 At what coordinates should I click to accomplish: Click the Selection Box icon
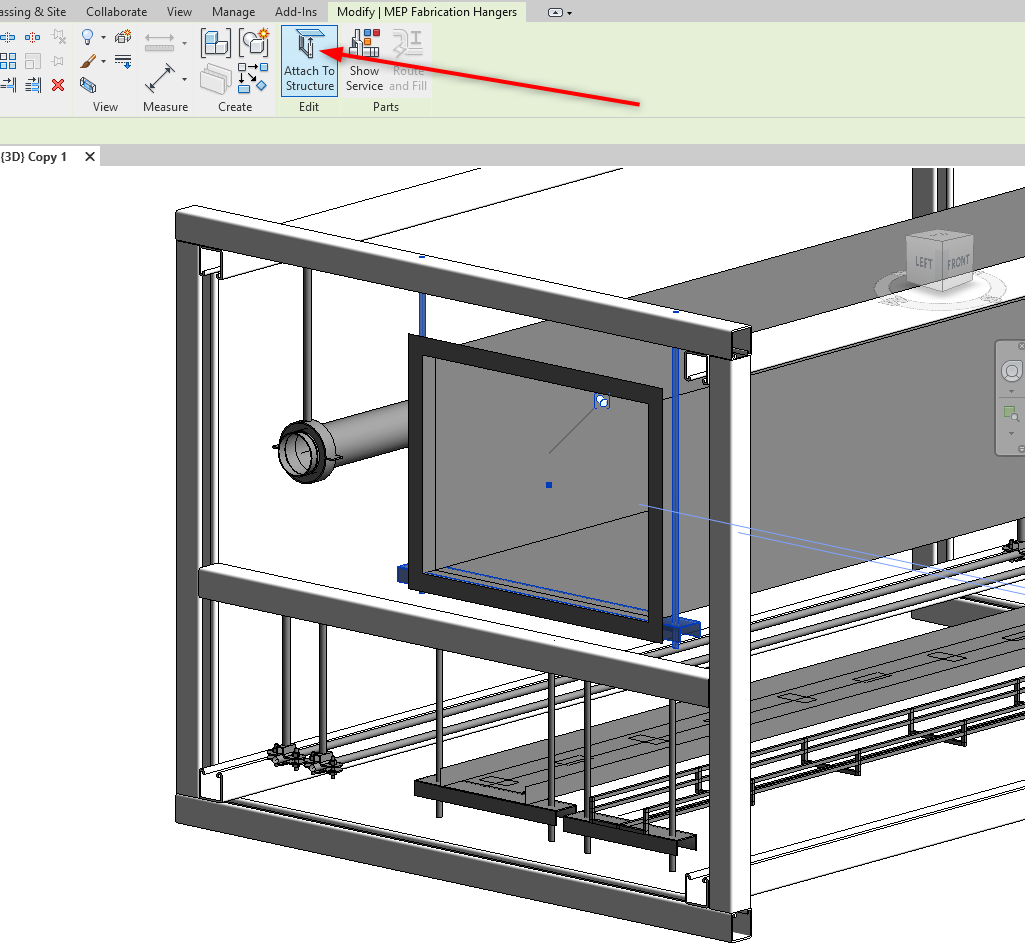(88, 85)
